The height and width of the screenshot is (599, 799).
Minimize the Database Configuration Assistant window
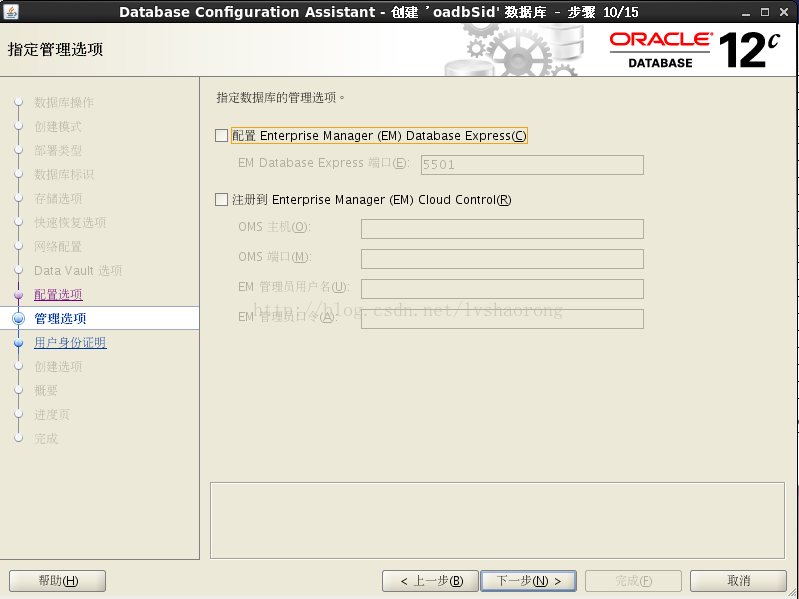pos(746,12)
